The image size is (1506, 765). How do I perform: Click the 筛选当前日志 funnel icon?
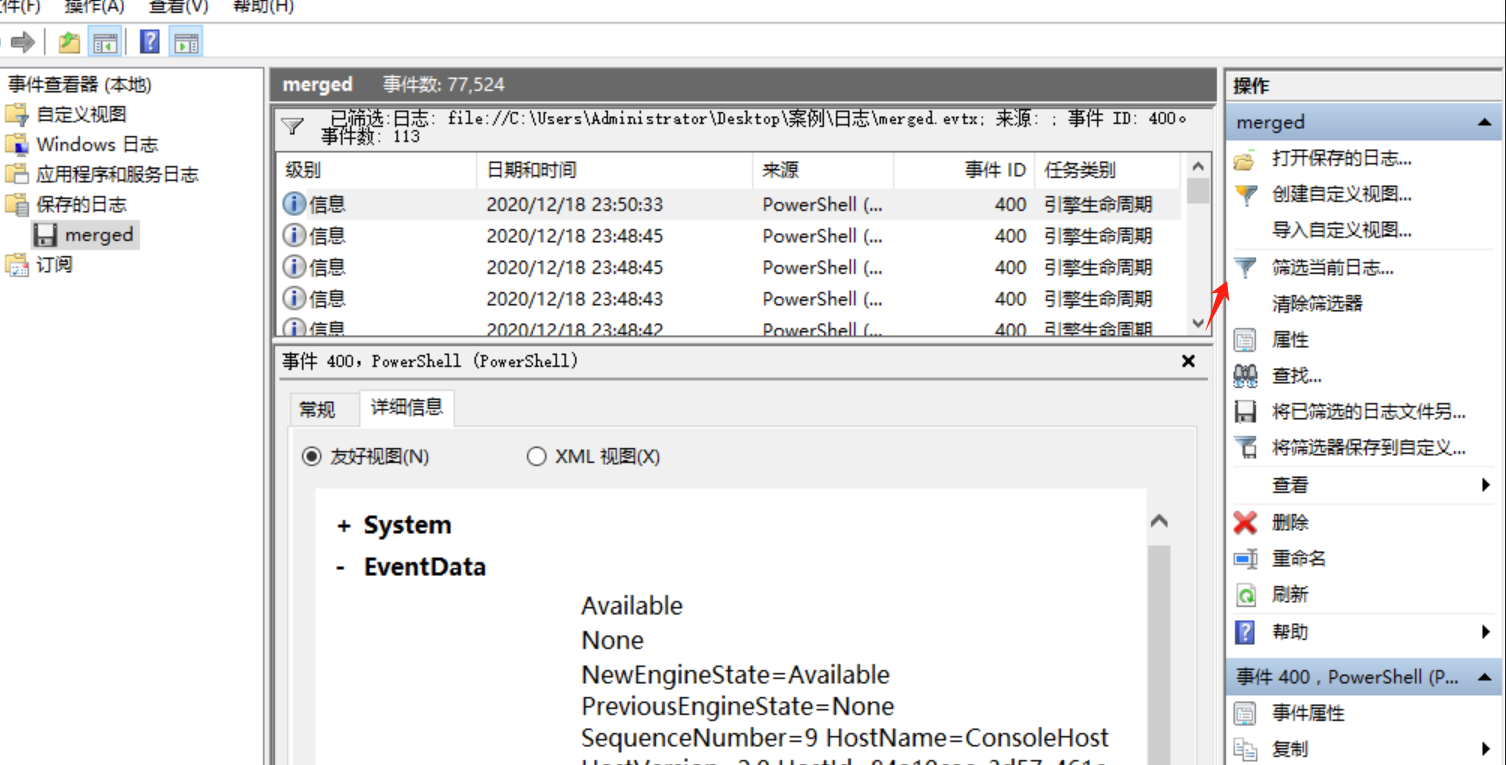click(1245, 268)
